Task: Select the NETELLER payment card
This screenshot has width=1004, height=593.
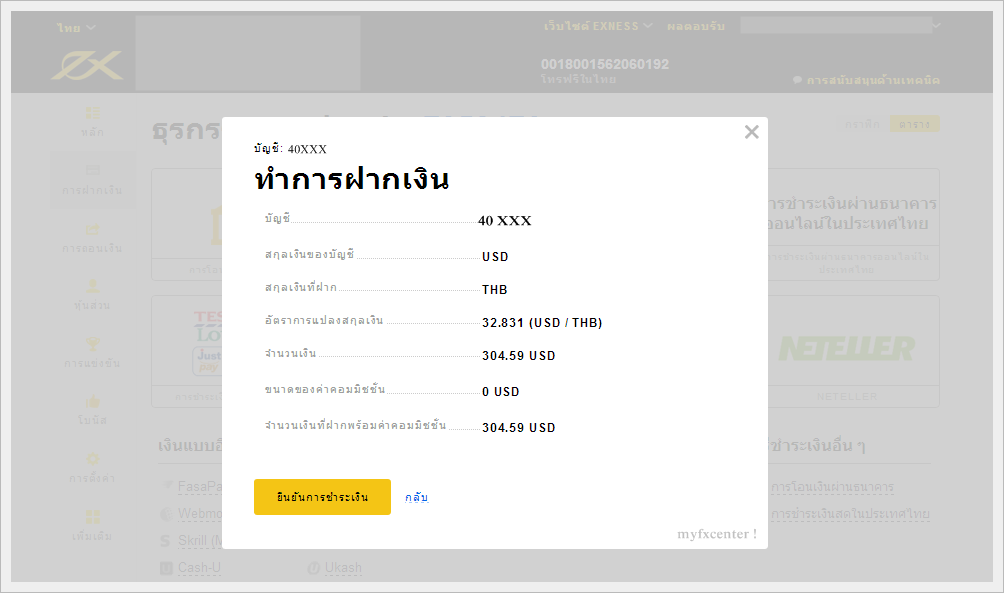Action: pos(846,352)
